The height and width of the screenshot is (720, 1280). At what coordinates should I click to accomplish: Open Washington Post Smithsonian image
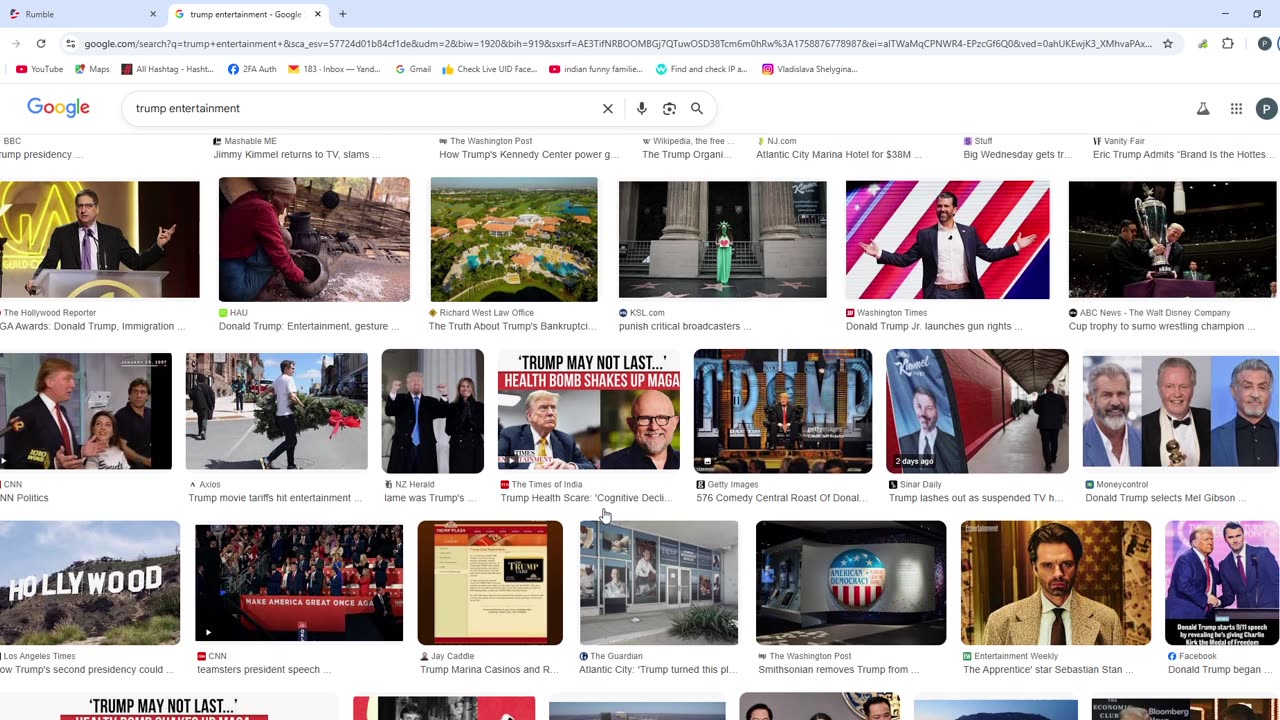(851, 583)
